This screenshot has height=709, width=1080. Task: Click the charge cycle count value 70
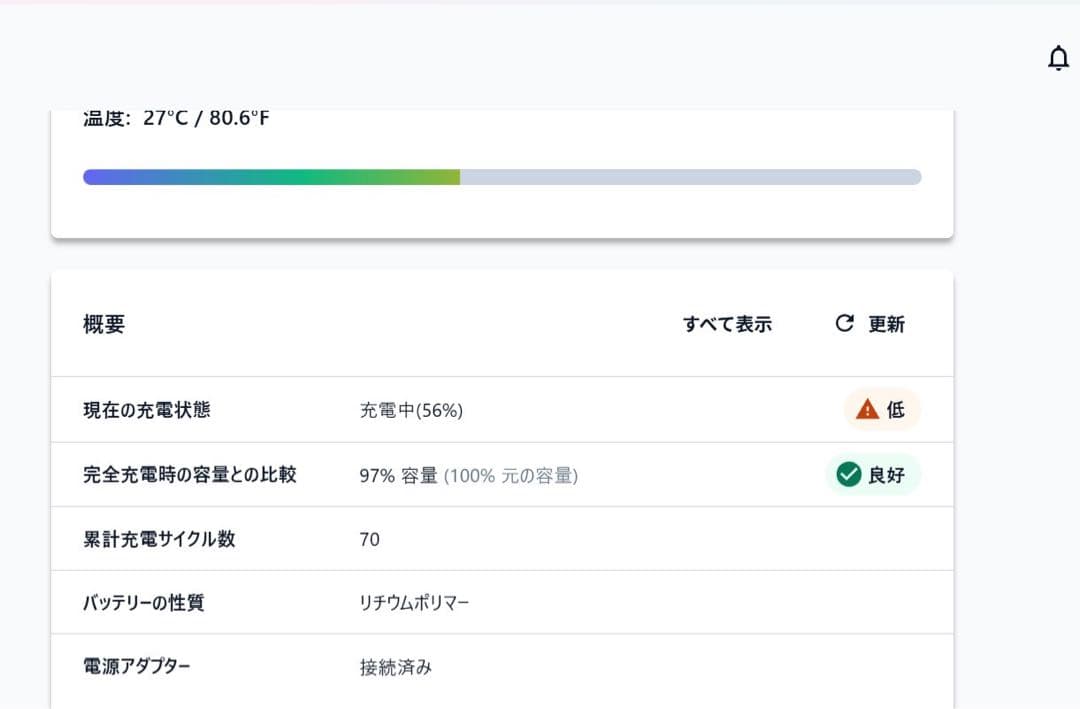pyautogui.click(x=369, y=540)
